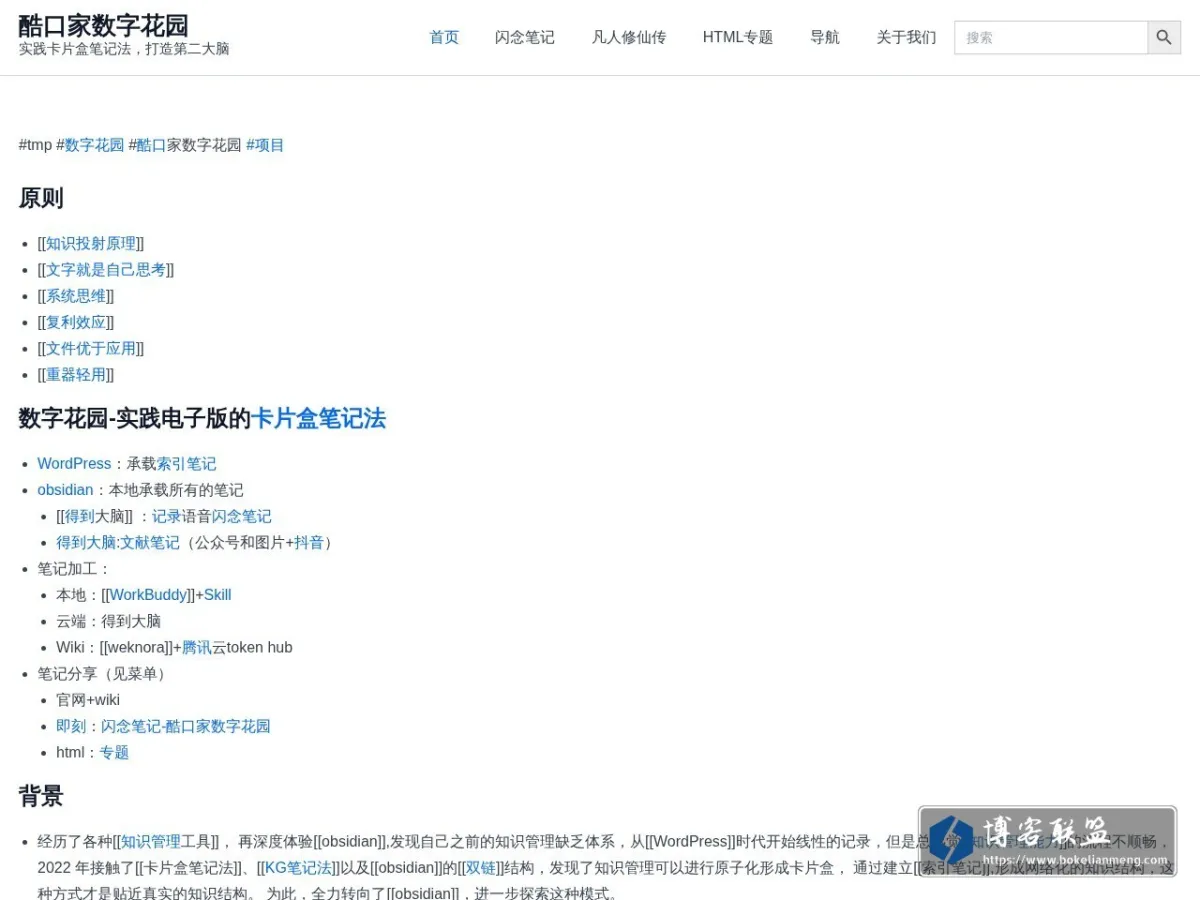The height and width of the screenshot is (900, 1200).
Task: Open the 复利效应 link
Action: [76, 322]
